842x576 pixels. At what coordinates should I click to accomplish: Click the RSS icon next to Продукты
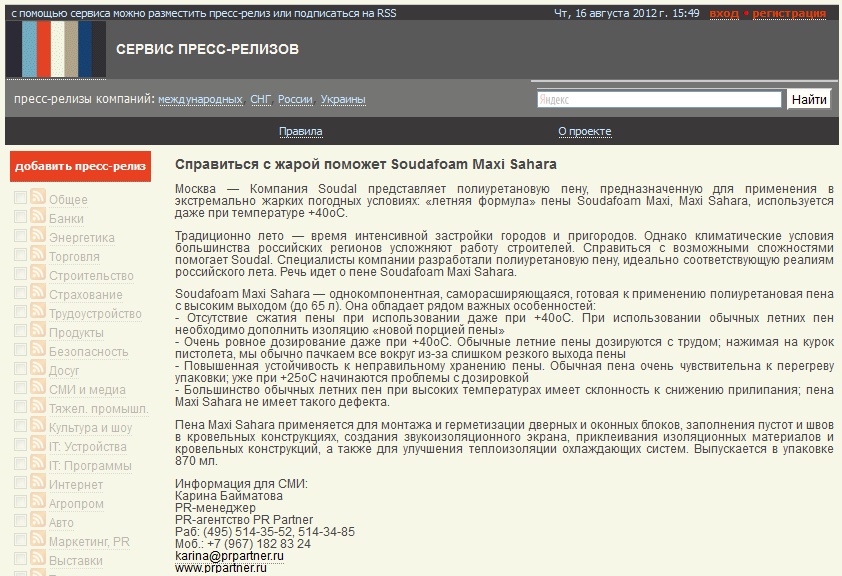point(38,330)
